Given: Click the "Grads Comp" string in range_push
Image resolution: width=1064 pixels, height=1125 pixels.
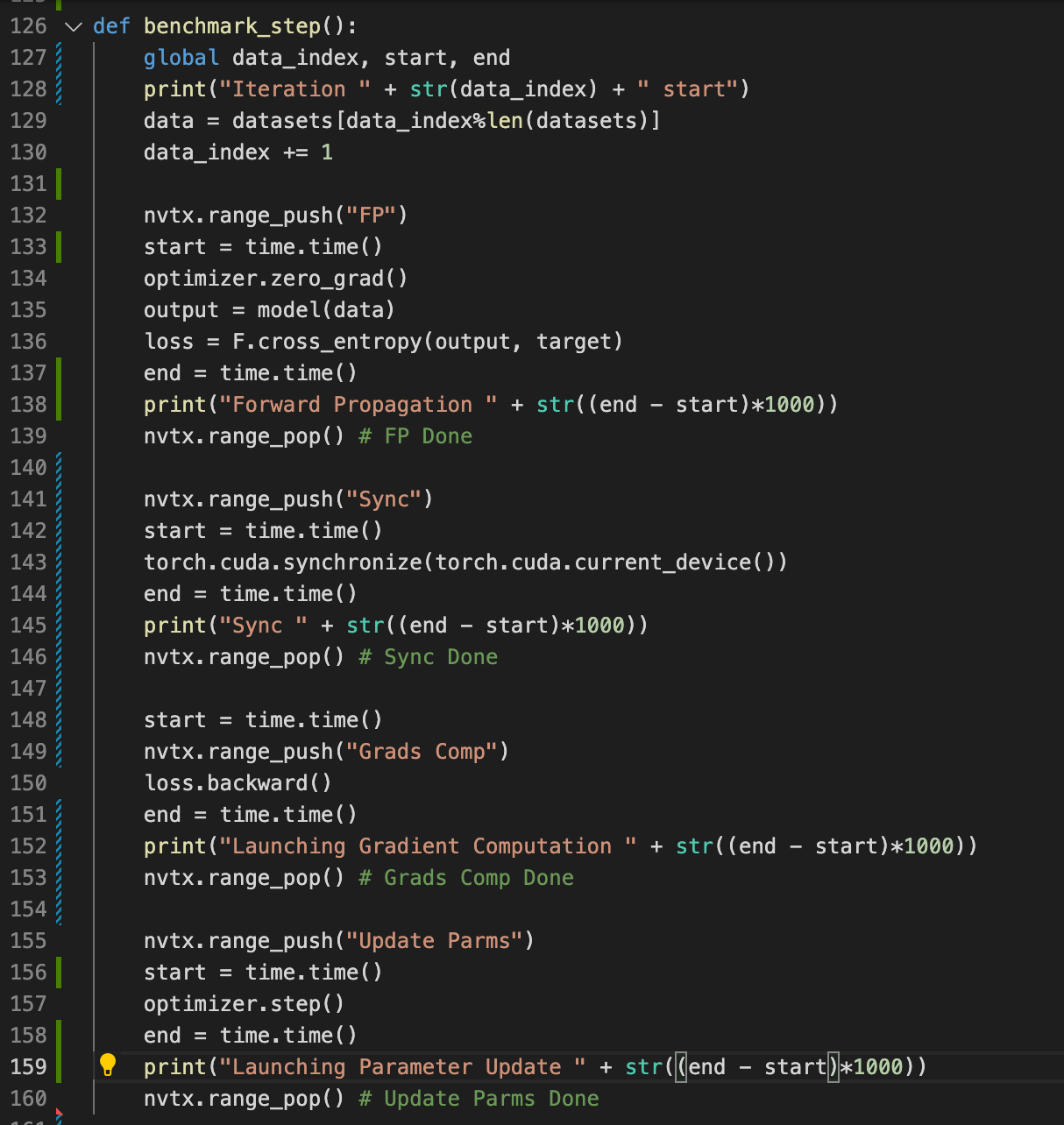Looking at the screenshot, I should click(428, 752).
